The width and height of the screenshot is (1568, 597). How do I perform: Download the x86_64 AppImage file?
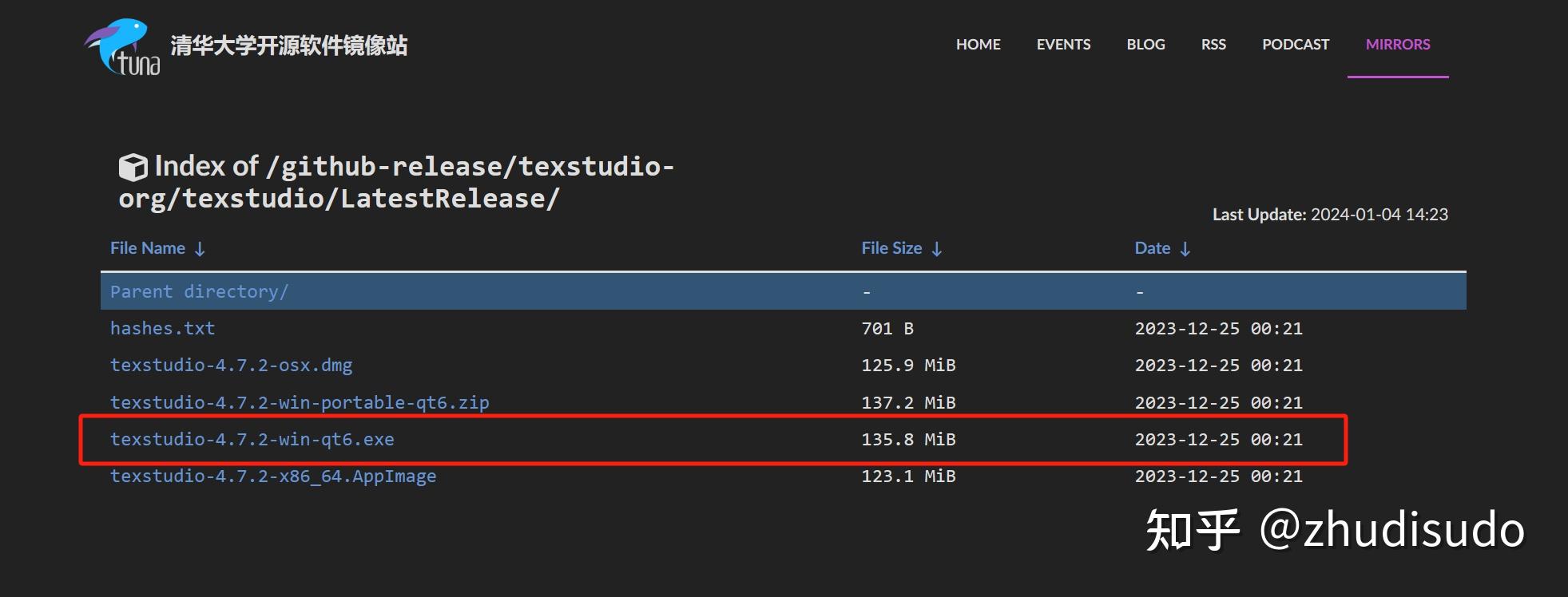273,476
